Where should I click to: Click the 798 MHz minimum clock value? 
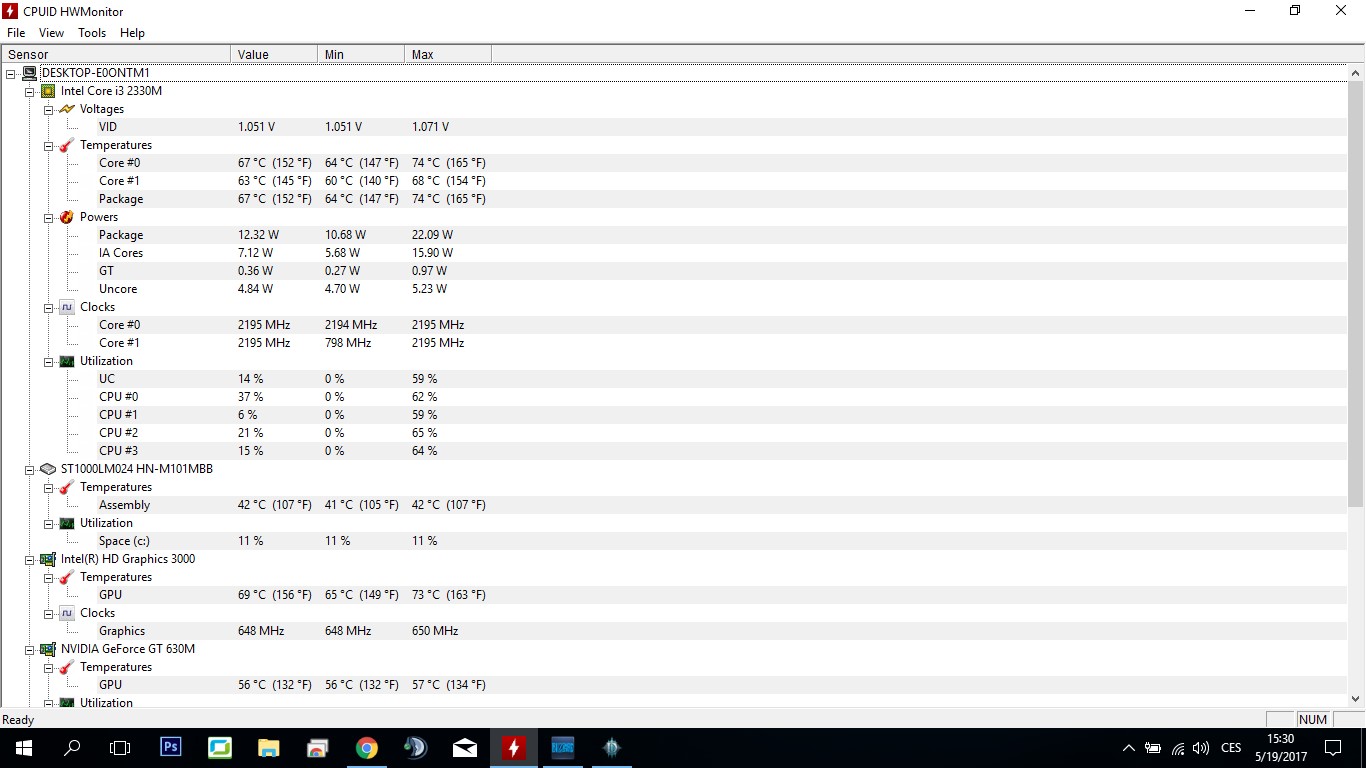pos(348,343)
